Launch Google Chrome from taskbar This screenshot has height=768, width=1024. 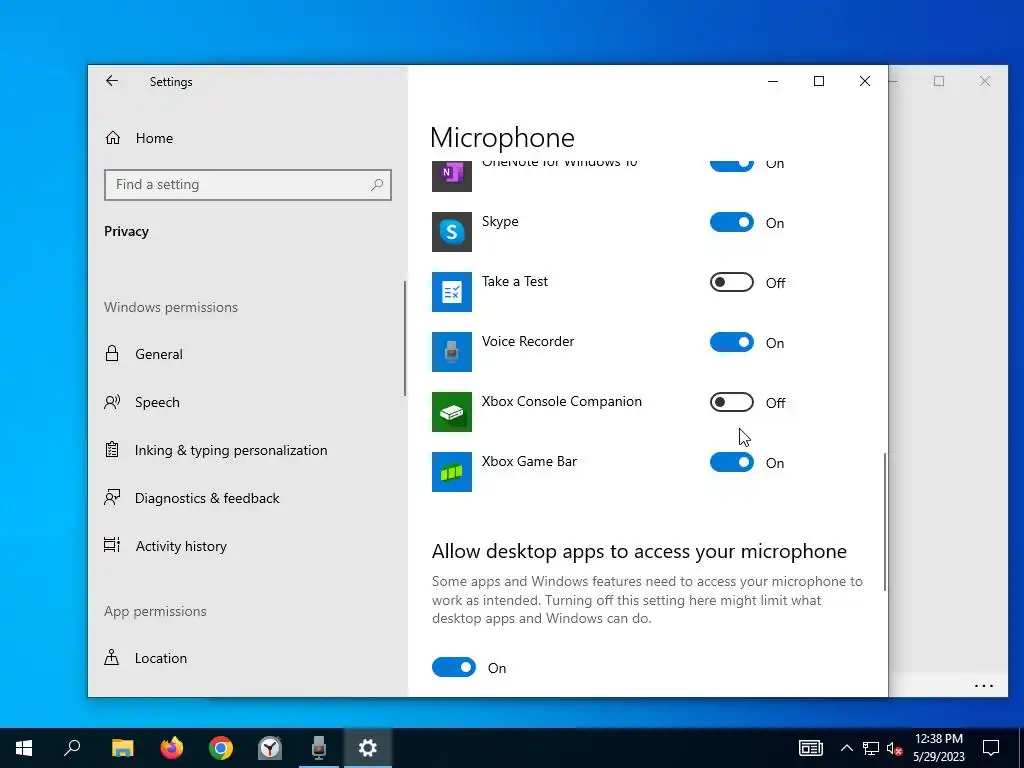(x=221, y=748)
